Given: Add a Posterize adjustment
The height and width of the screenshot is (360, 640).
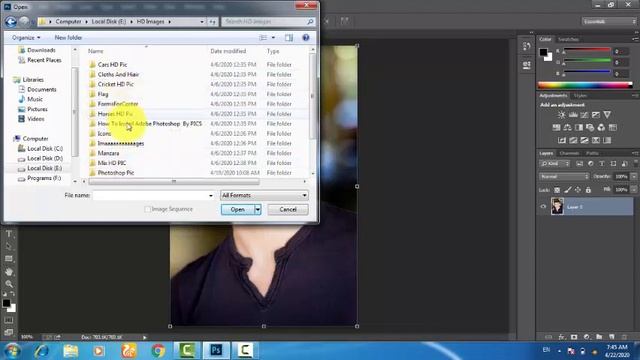Looking at the screenshot, I should 573,140.
